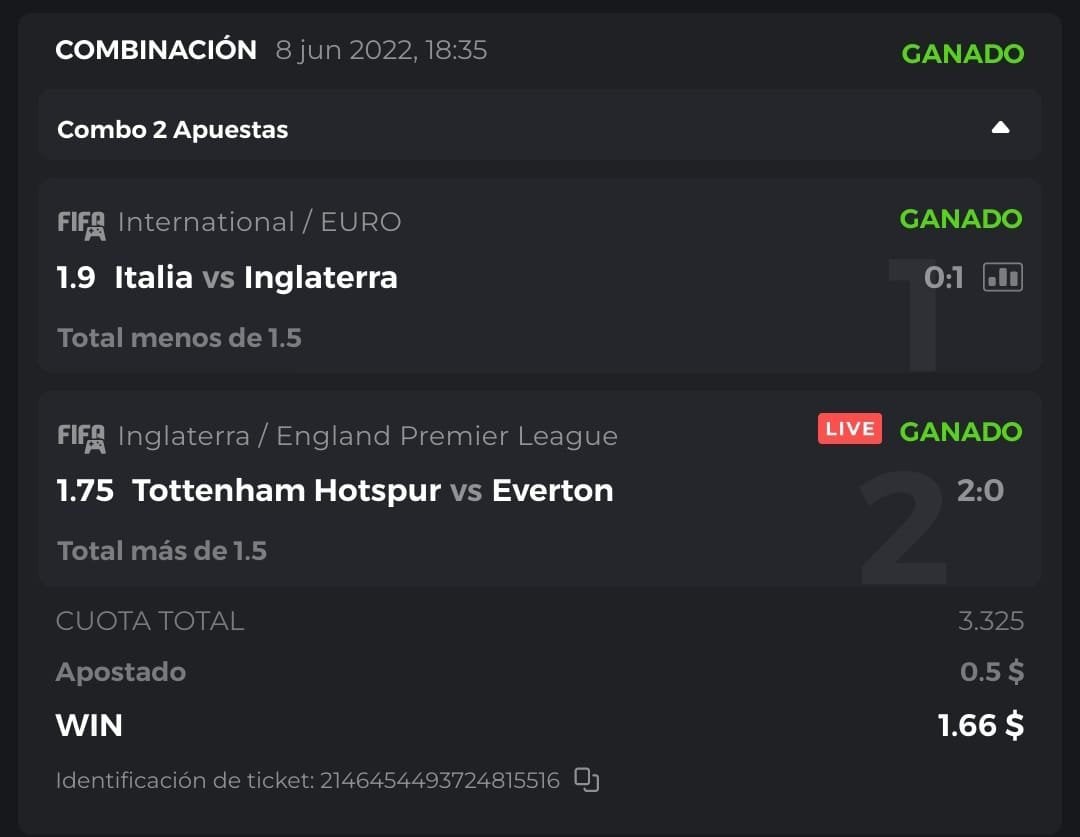
Task: Copy the ticket identification number
Action: click(587, 780)
